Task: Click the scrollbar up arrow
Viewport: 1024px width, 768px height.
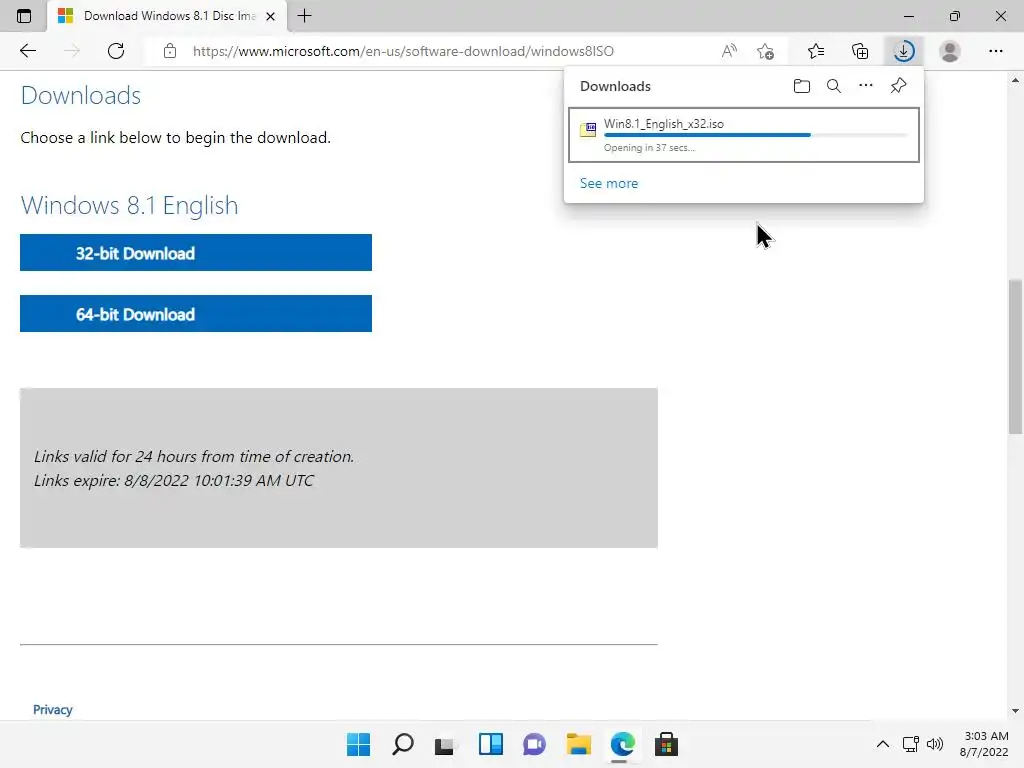Action: pyautogui.click(x=1015, y=80)
